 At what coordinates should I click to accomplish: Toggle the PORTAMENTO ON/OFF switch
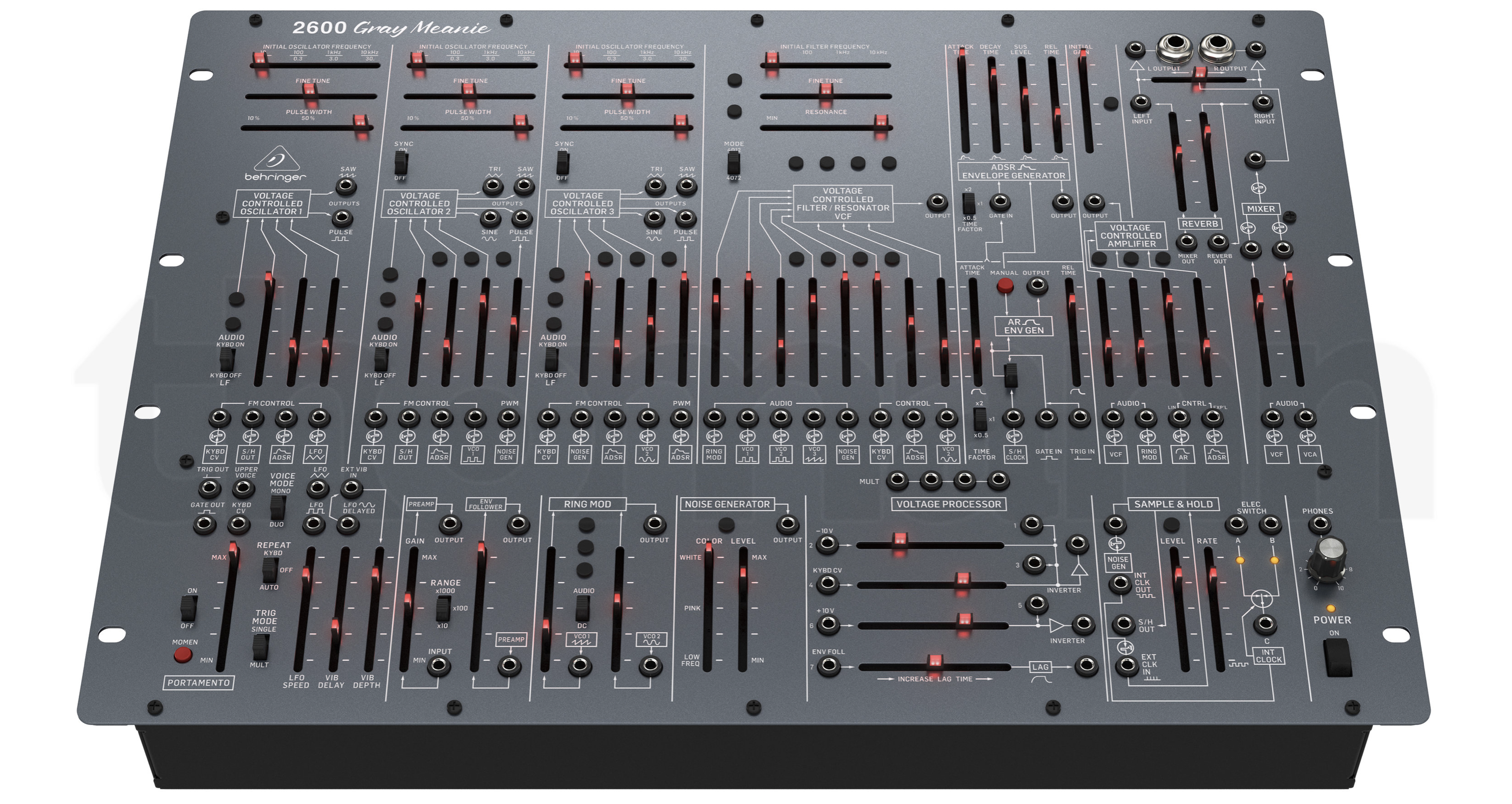pos(188,608)
